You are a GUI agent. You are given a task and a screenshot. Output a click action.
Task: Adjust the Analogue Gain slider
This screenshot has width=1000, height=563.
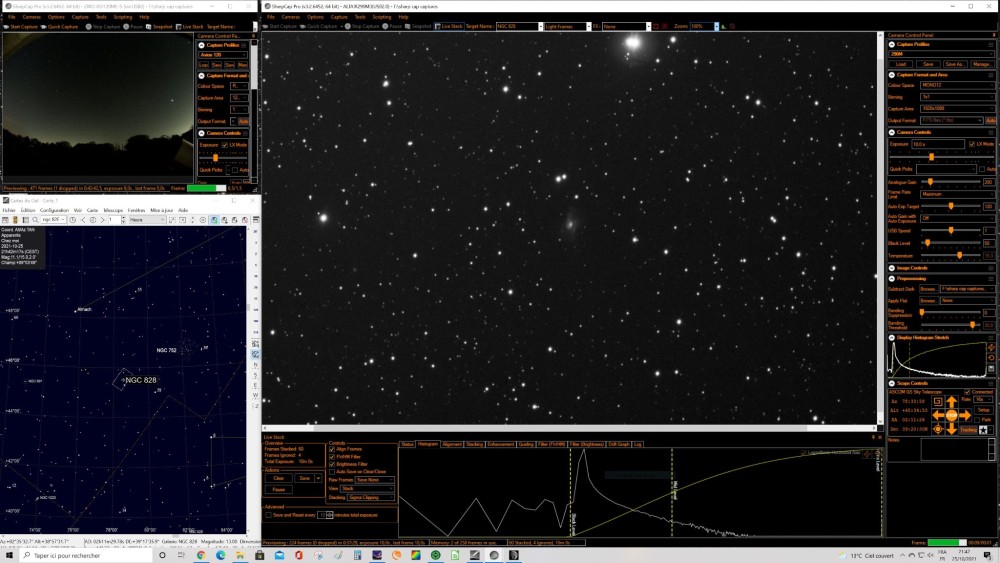tap(950, 182)
